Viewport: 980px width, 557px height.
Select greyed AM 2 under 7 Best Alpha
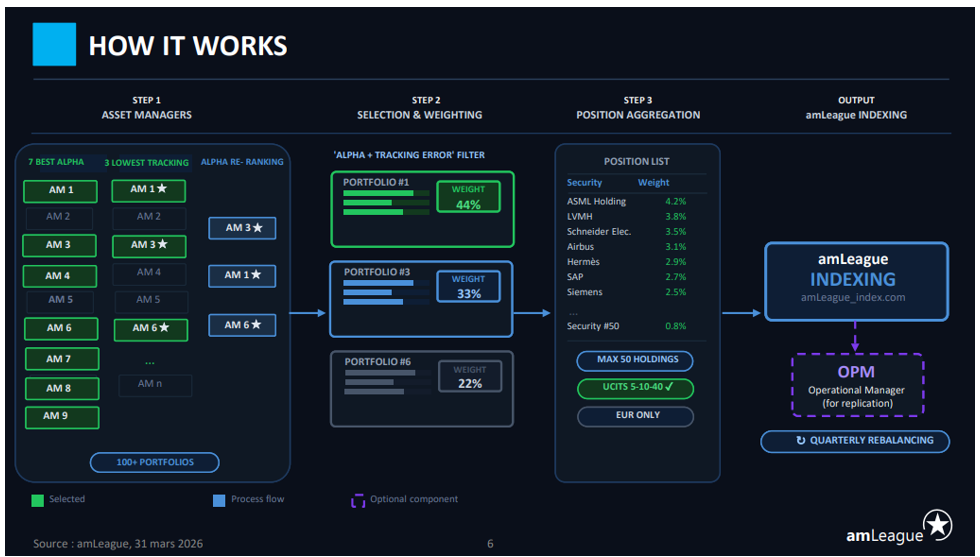59,218
